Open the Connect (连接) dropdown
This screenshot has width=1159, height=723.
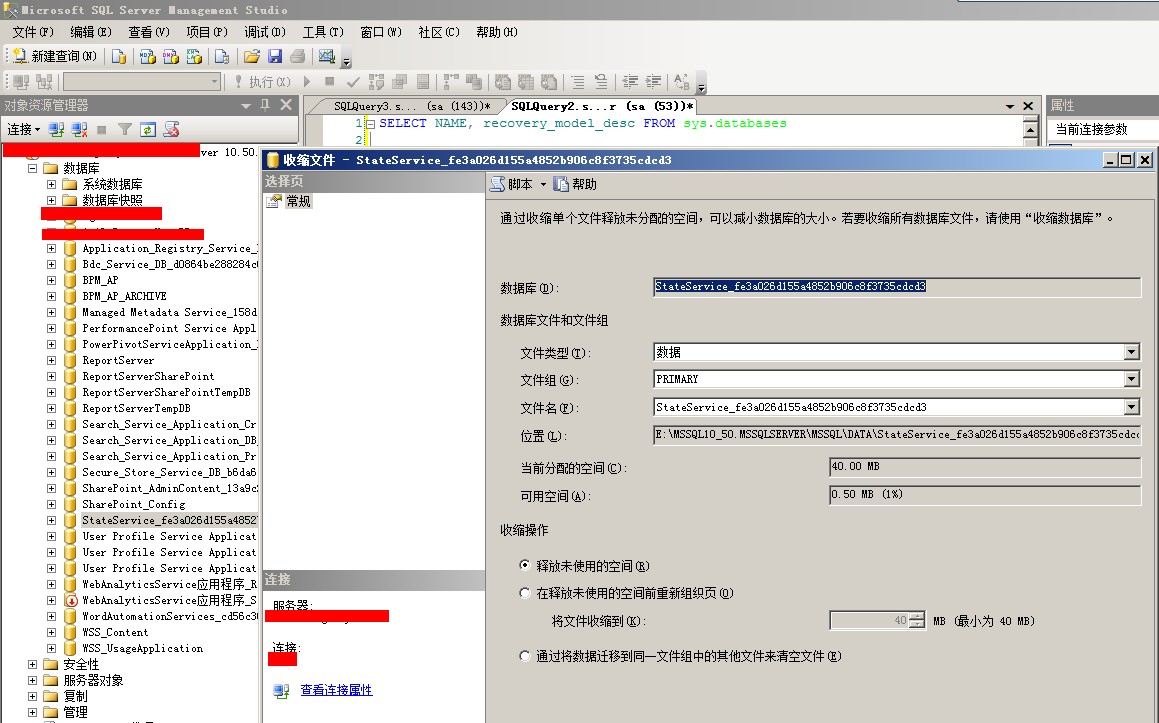pos(23,130)
